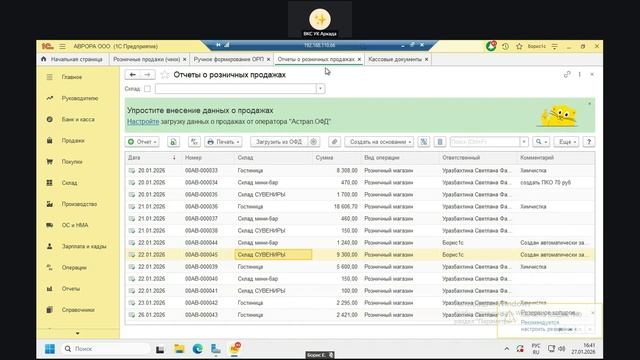Switch to the Ручное формирование ОРП tab
The height and width of the screenshot is (360, 640).
click(229, 59)
